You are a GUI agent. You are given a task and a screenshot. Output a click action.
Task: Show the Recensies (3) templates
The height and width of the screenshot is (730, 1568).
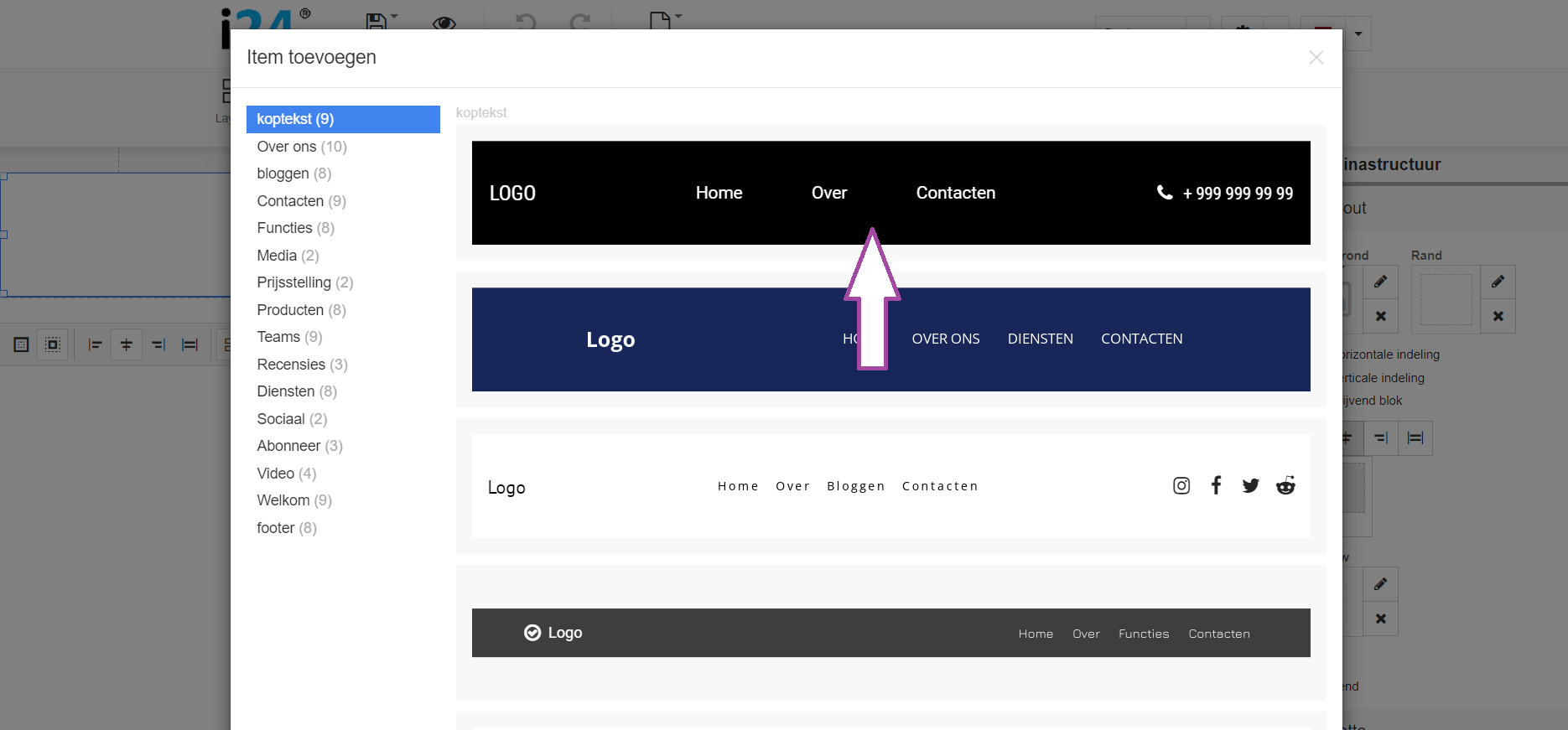pos(303,365)
